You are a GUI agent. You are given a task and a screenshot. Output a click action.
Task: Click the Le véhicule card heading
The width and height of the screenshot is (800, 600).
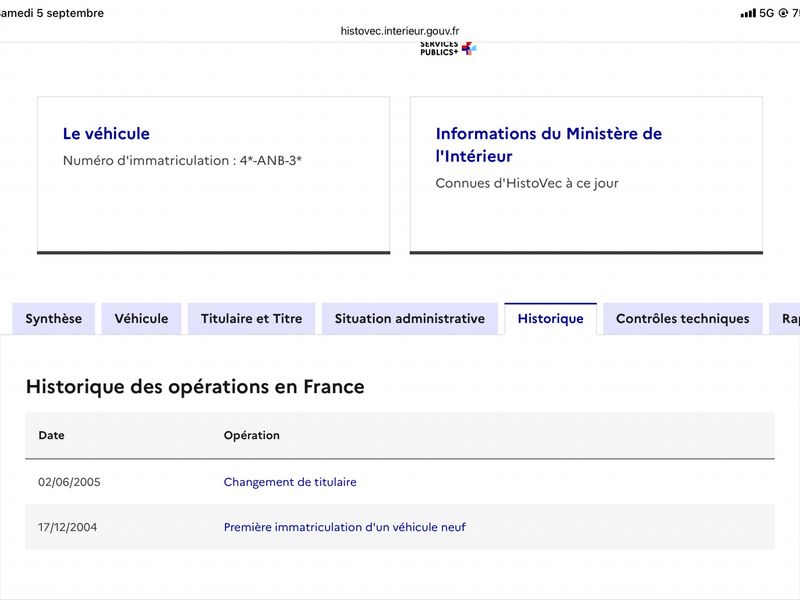(106, 134)
